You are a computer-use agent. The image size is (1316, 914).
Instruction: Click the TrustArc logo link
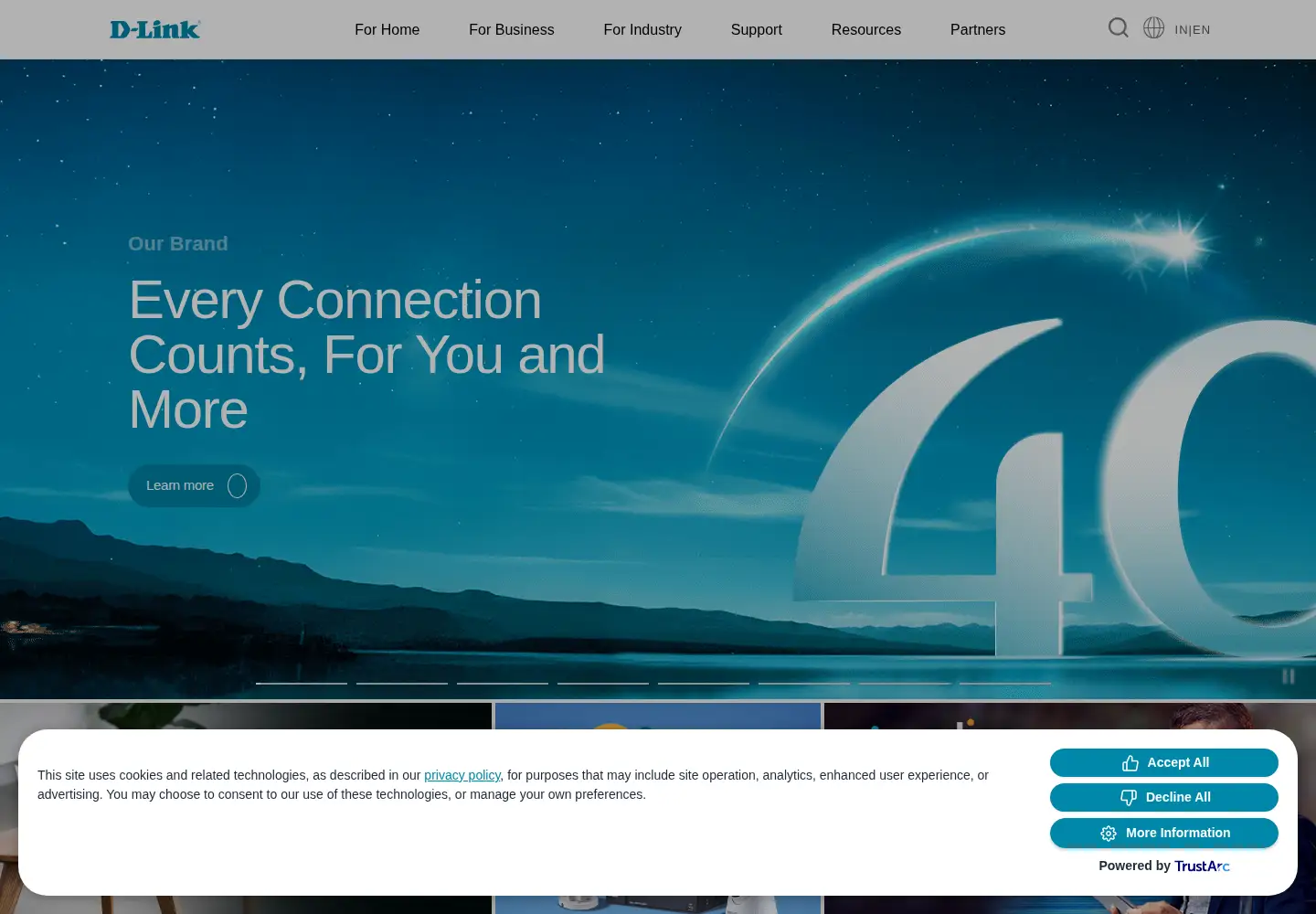[x=1203, y=866]
